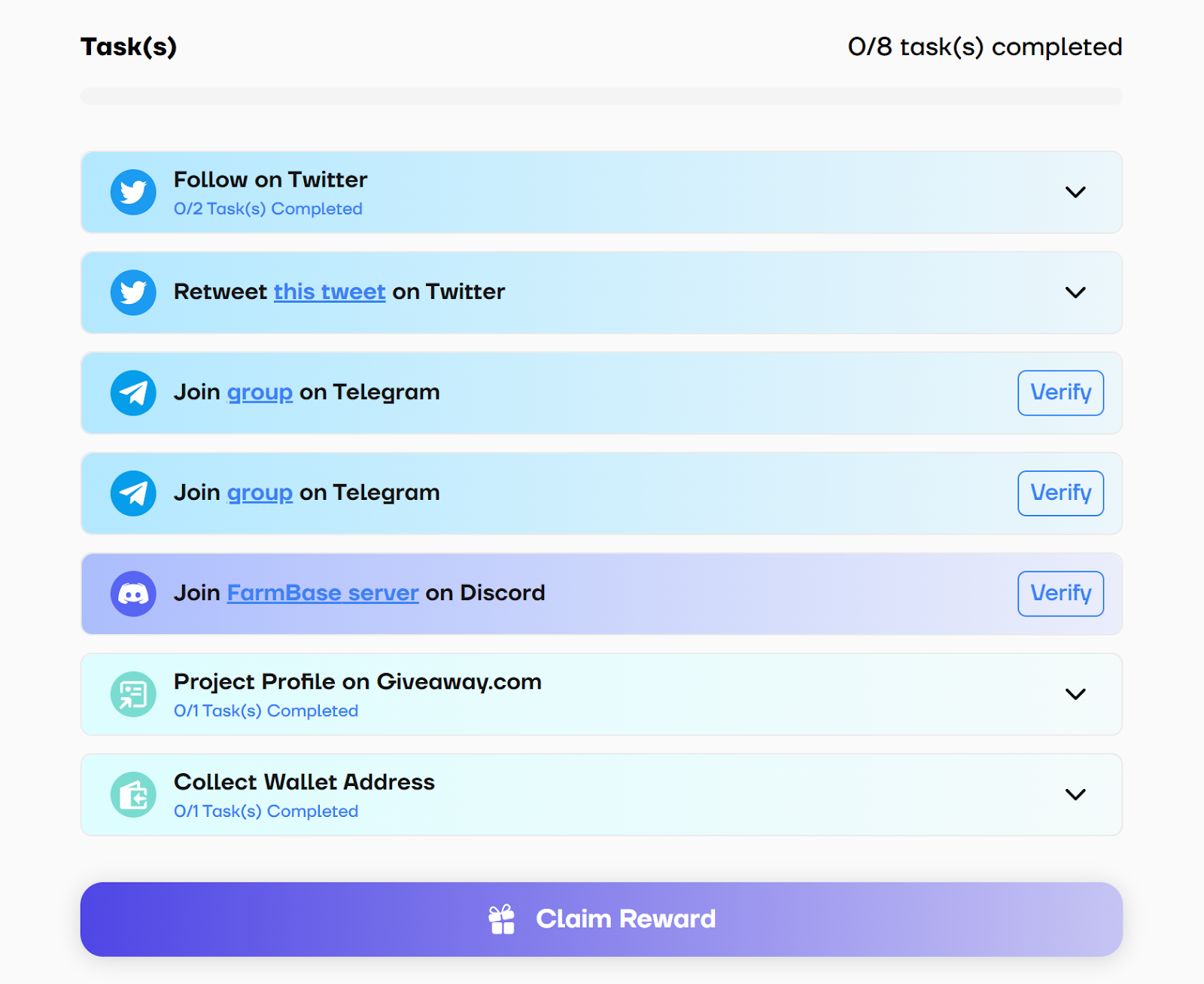Screen dimensions: 1204x984
Task: Claim Reward button at the bottom
Action: click(601, 919)
